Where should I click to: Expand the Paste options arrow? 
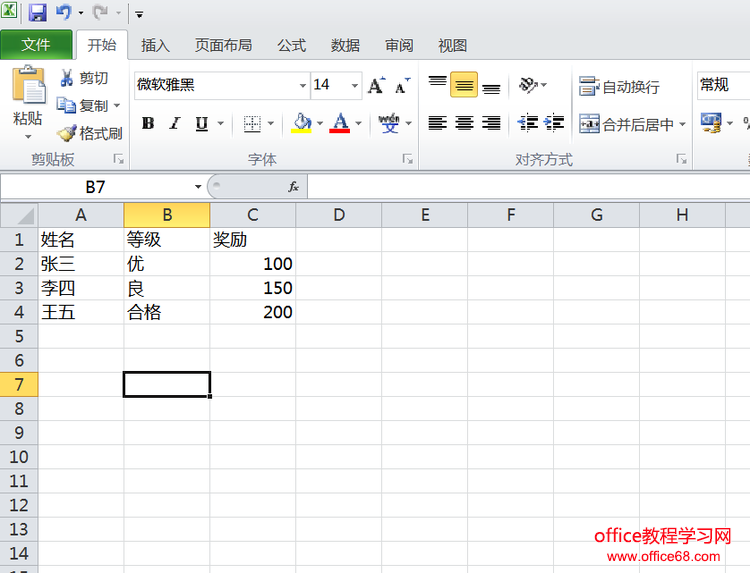point(28,137)
